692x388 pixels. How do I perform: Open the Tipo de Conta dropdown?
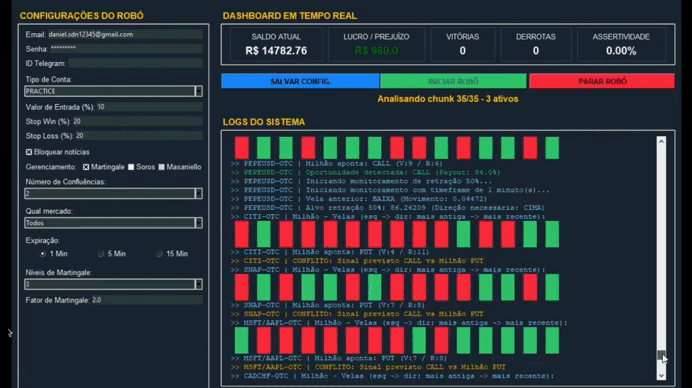tap(113, 91)
